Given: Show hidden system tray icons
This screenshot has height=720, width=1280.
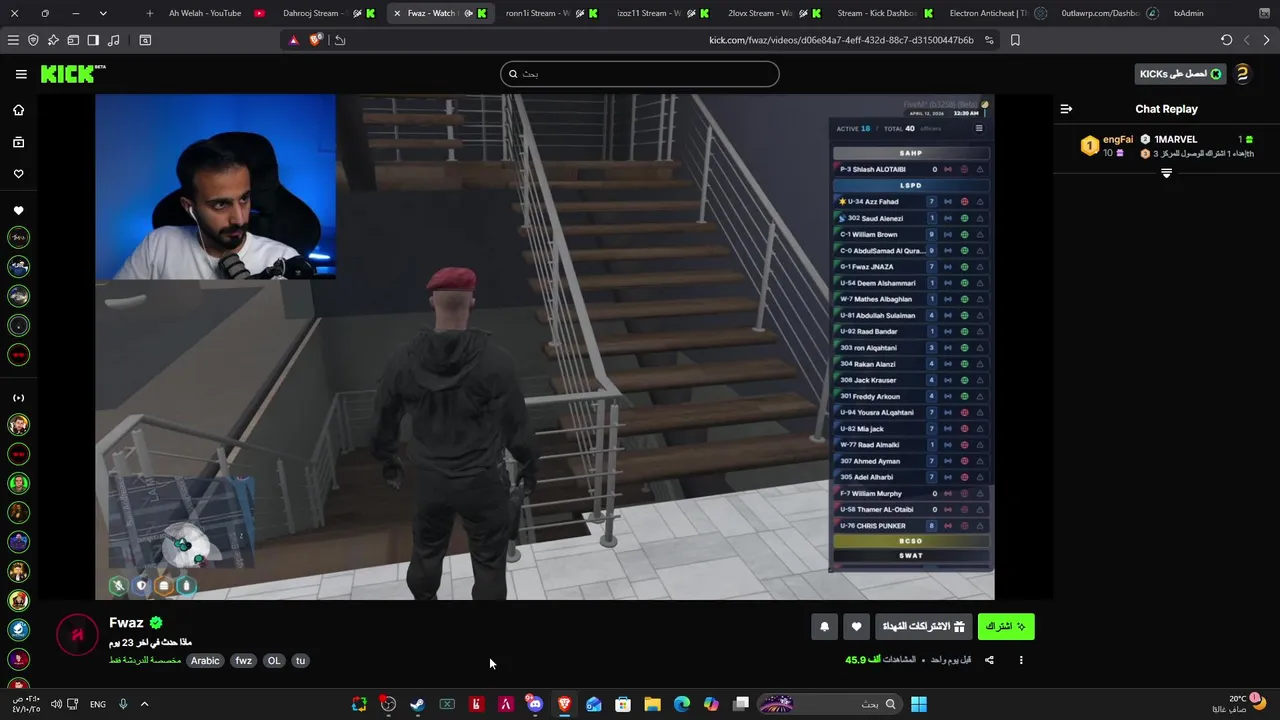Looking at the screenshot, I should pos(144,704).
